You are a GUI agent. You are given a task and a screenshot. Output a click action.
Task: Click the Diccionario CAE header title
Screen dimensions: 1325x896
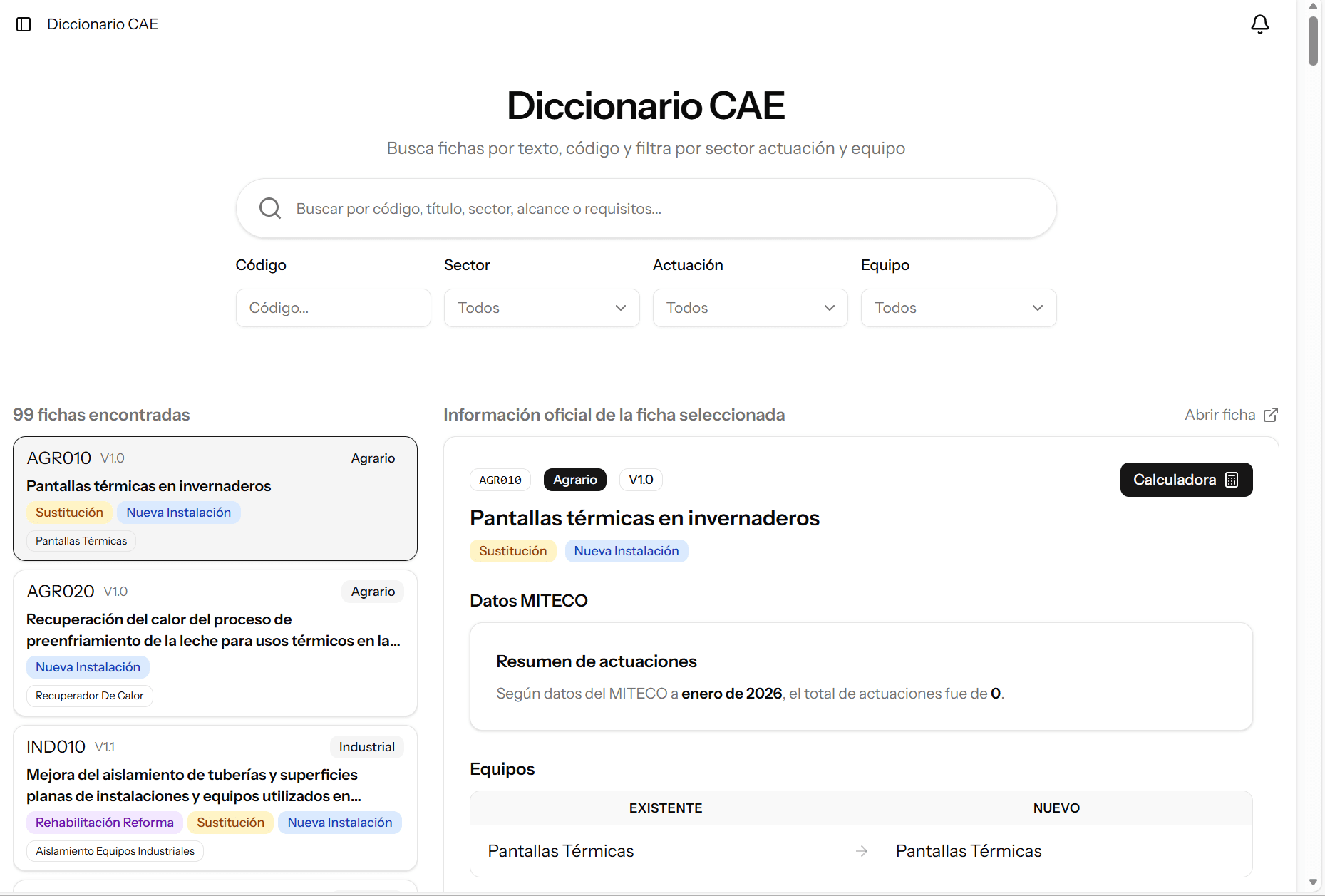click(x=103, y=24)
